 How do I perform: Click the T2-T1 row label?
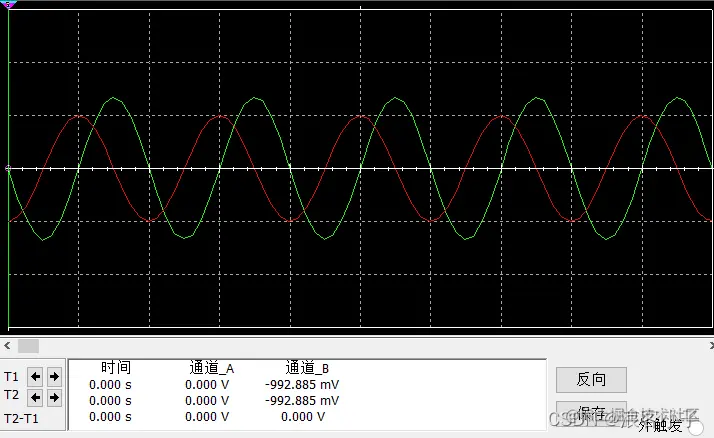click(x=21, y=418)
